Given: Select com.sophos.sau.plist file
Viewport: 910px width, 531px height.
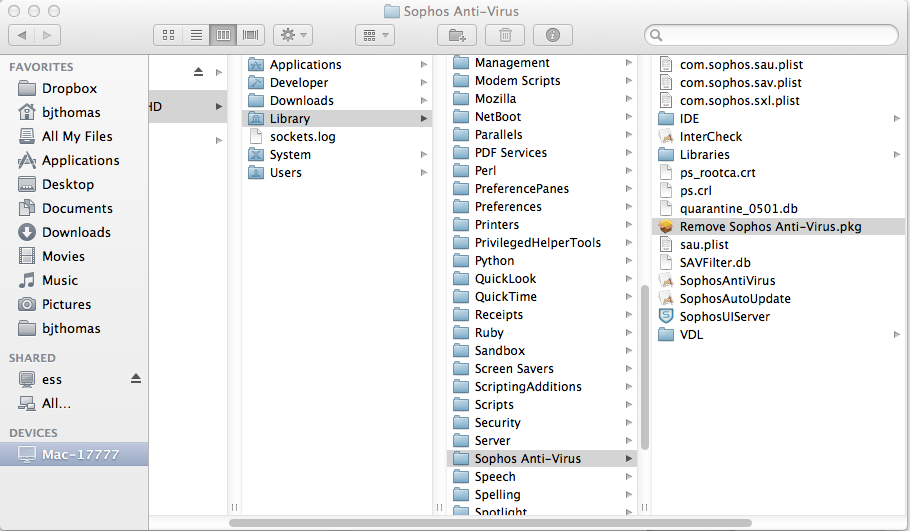Looking at the screenshot, I should click(779, 64).
